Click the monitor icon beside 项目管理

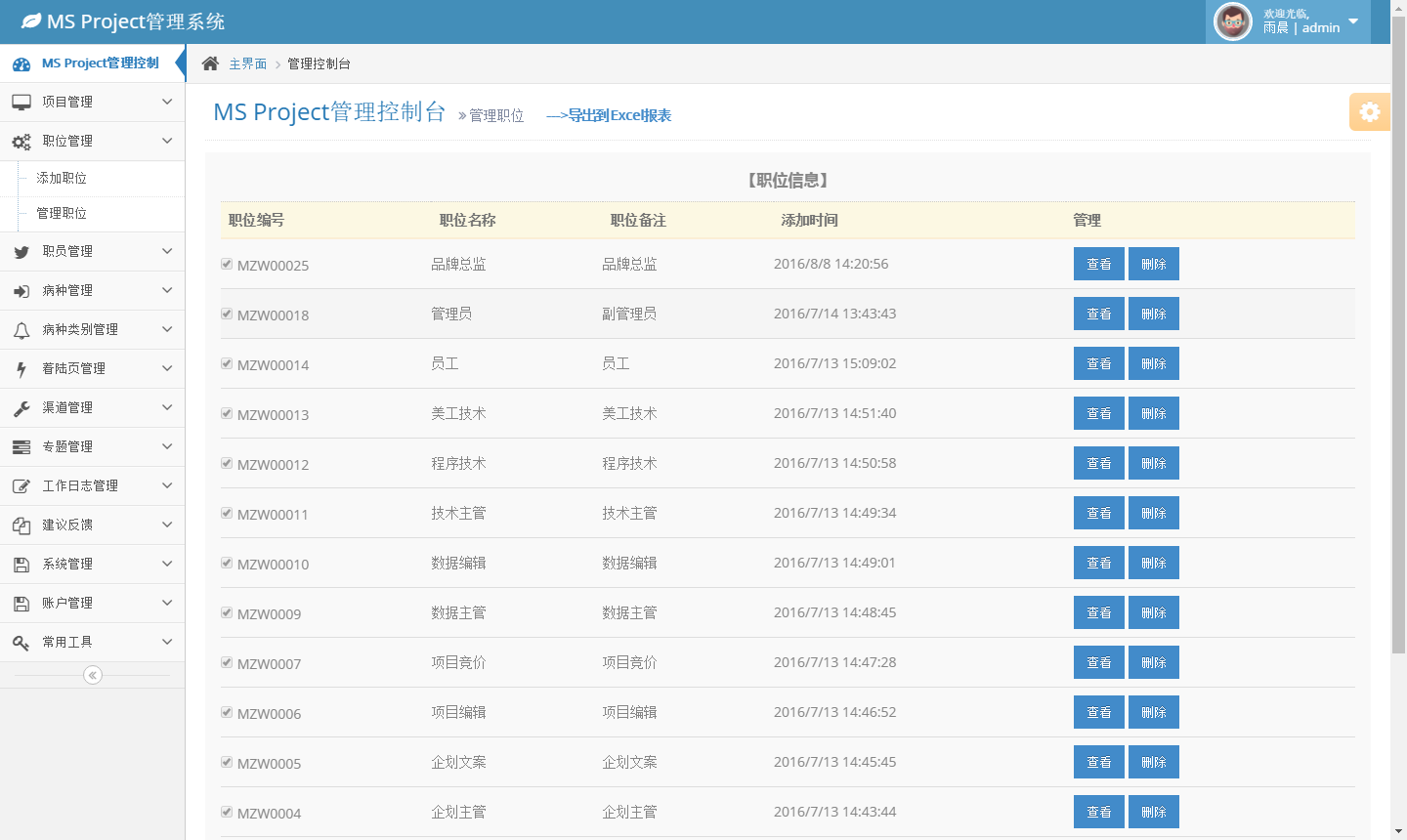click(21, 103)
